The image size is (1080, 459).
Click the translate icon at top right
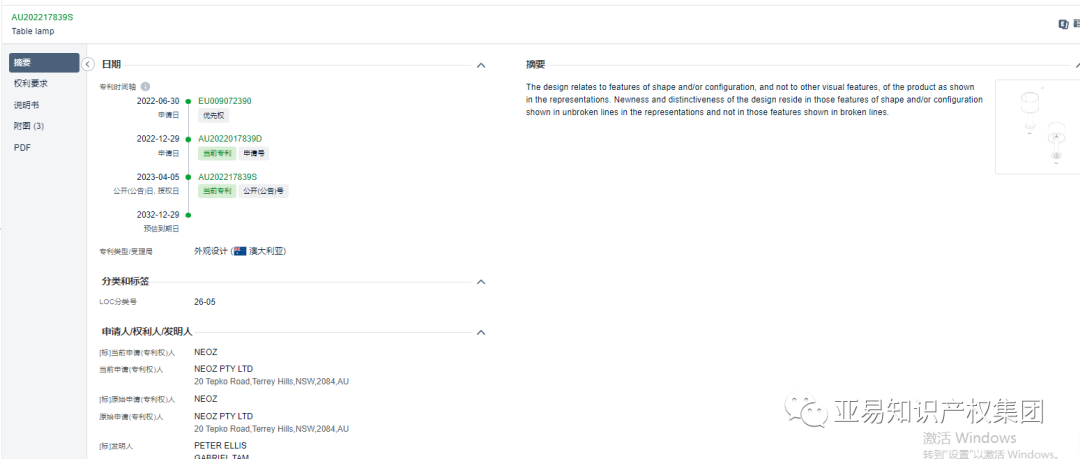click(x=1063, y=24)
